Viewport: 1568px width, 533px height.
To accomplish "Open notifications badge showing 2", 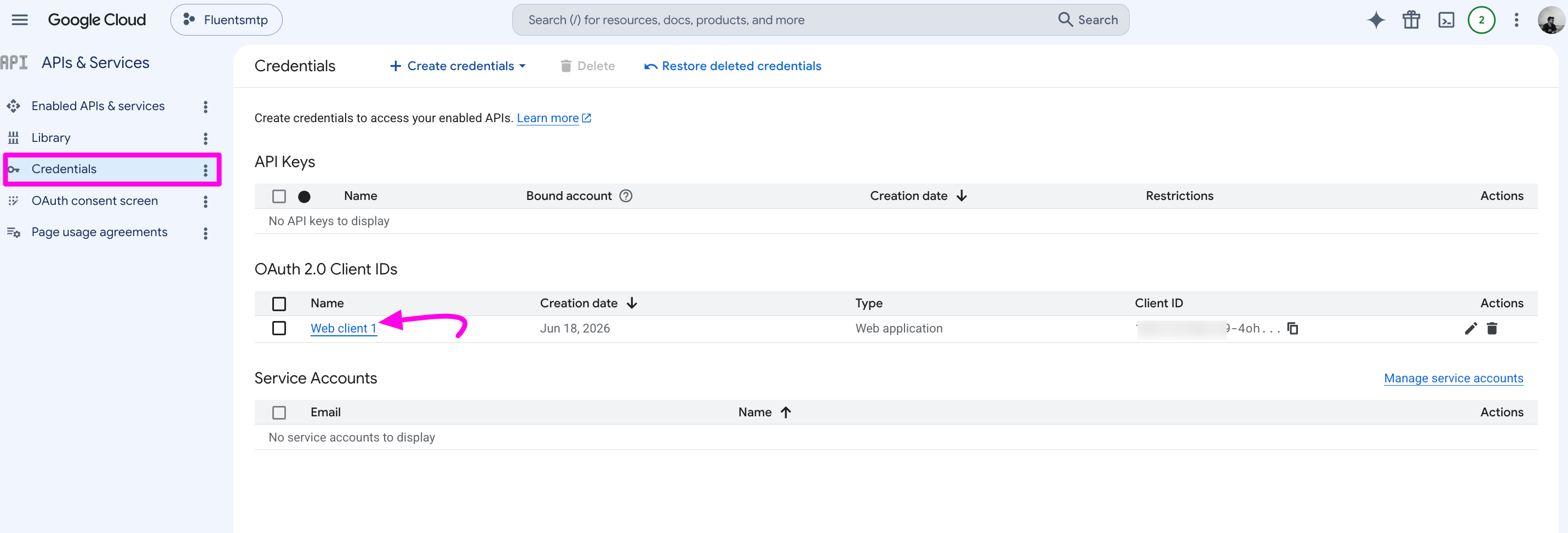I will coord(1481,20).
